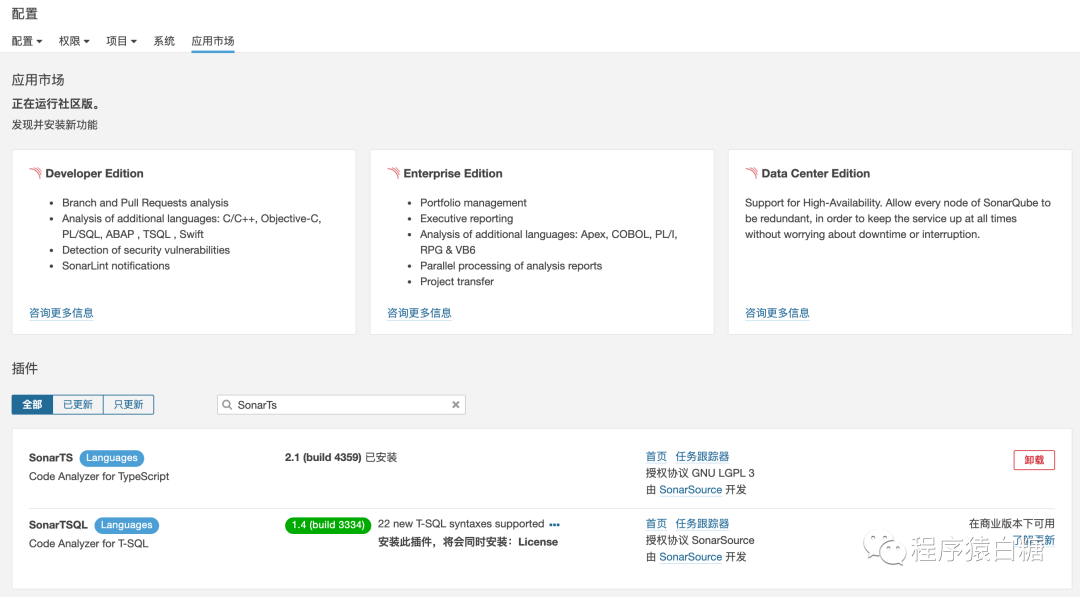Image resolution: width=1080 pixels, height=597 pixels.
Task: Open the 首页 link for SonarTS
Action: (656, 457)
